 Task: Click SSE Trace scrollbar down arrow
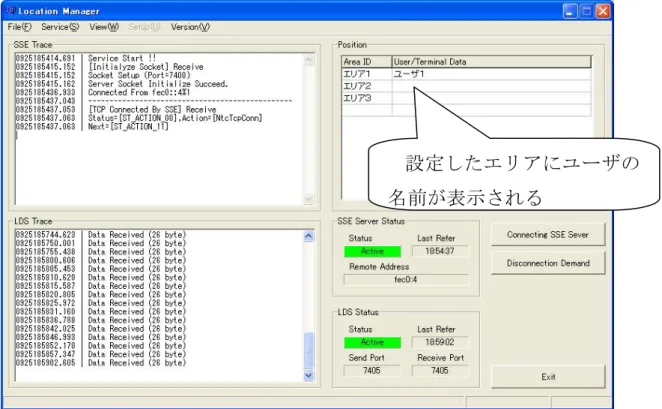309,198
